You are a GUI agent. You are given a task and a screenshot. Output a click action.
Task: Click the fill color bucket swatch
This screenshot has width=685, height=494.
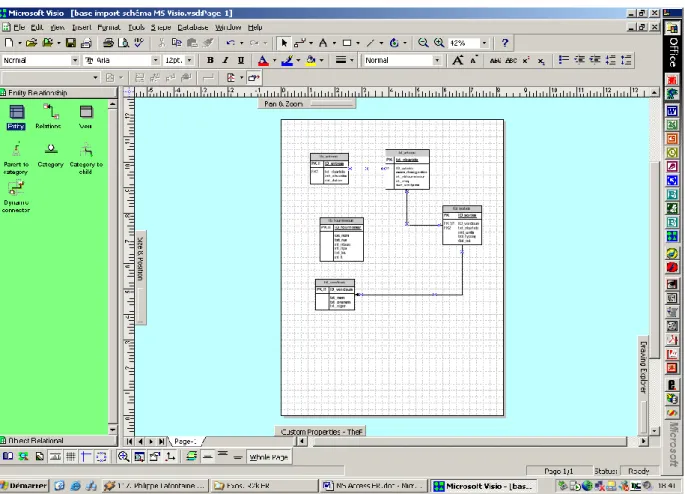(311, 60)
